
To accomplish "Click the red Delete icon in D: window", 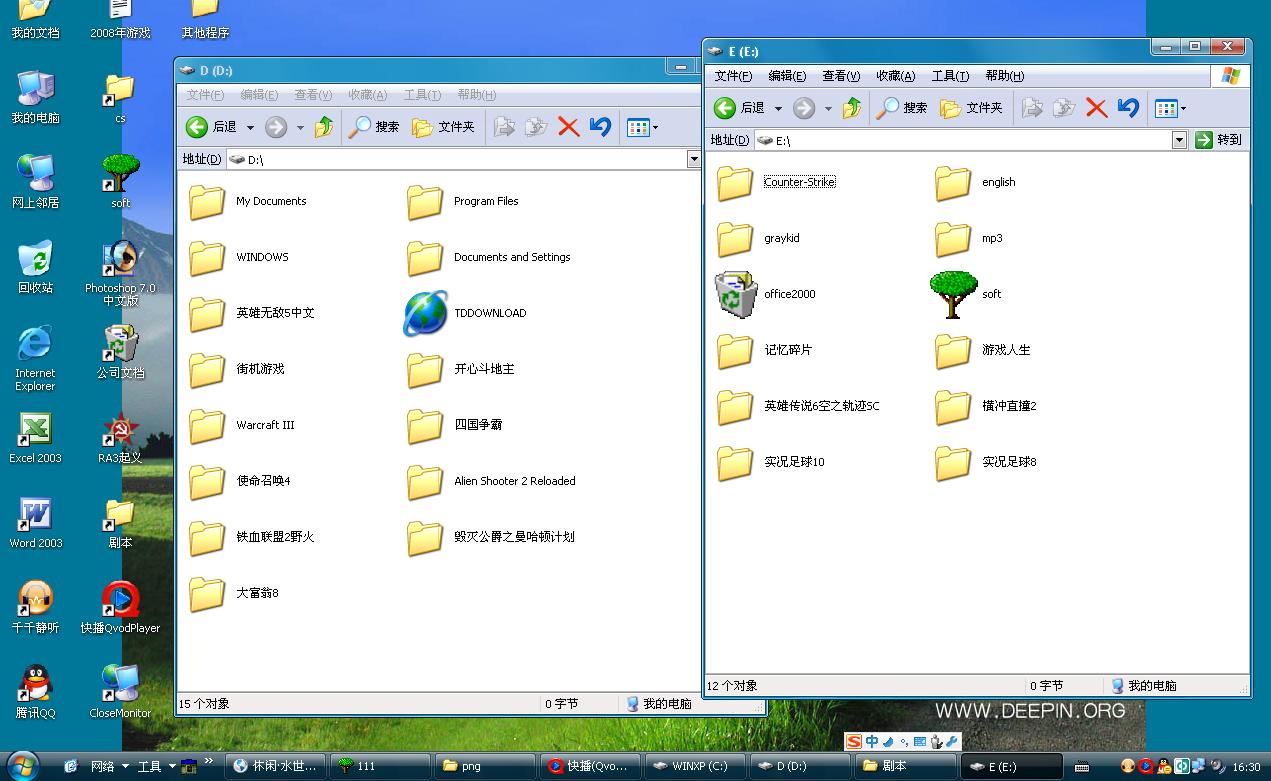I will (568, 127).
